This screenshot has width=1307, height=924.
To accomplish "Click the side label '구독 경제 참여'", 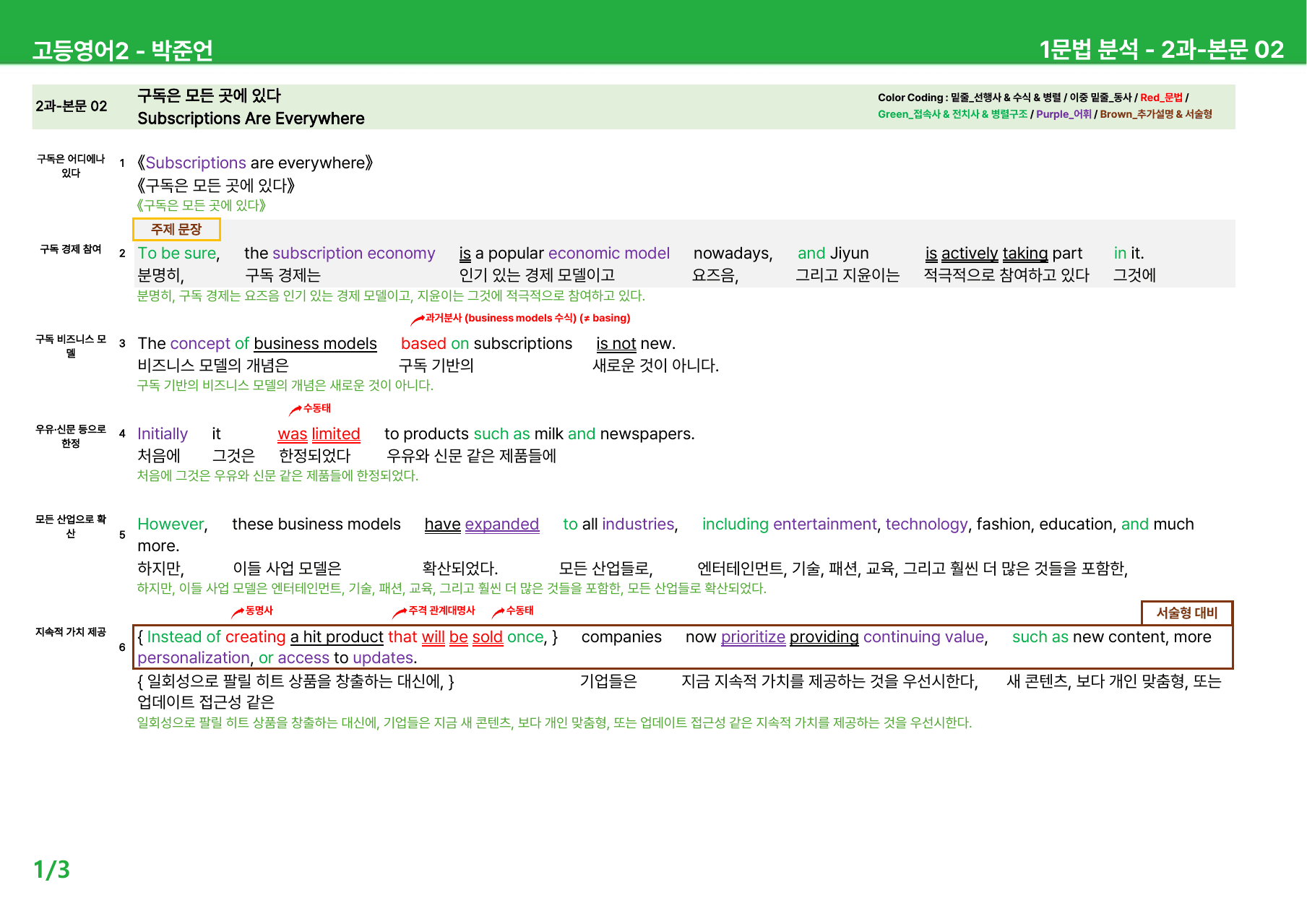I will [x=71, y=249].
